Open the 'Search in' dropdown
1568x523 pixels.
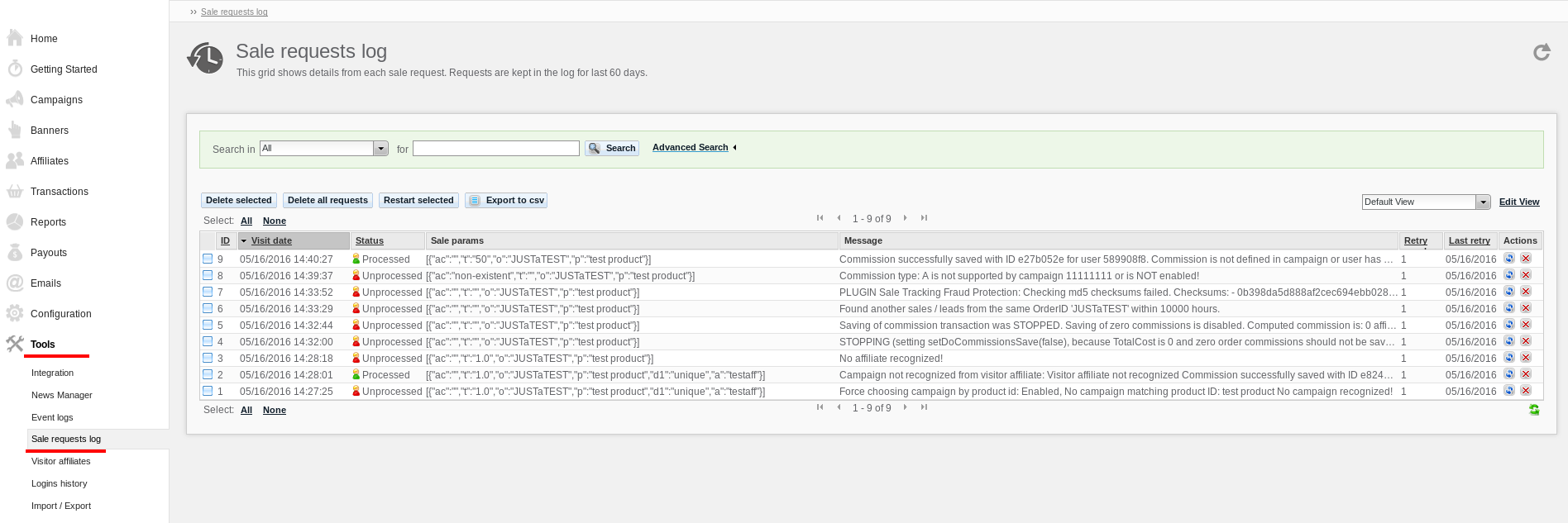(380, 149)
